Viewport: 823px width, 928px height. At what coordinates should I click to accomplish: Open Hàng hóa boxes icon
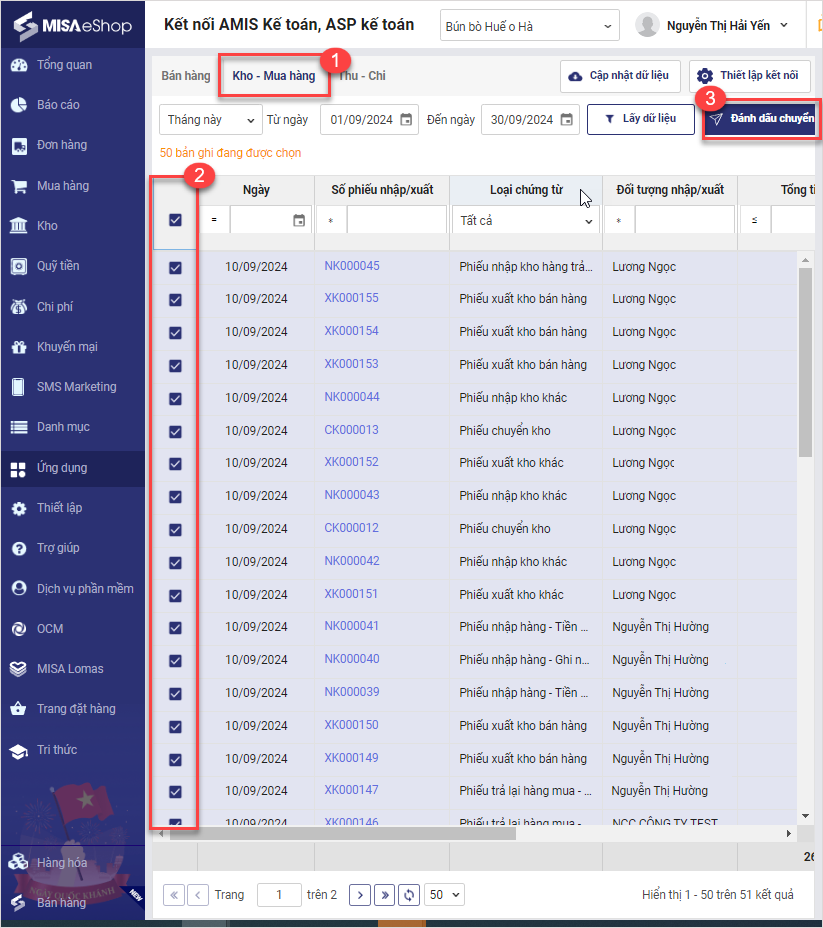tap(19, 862)
